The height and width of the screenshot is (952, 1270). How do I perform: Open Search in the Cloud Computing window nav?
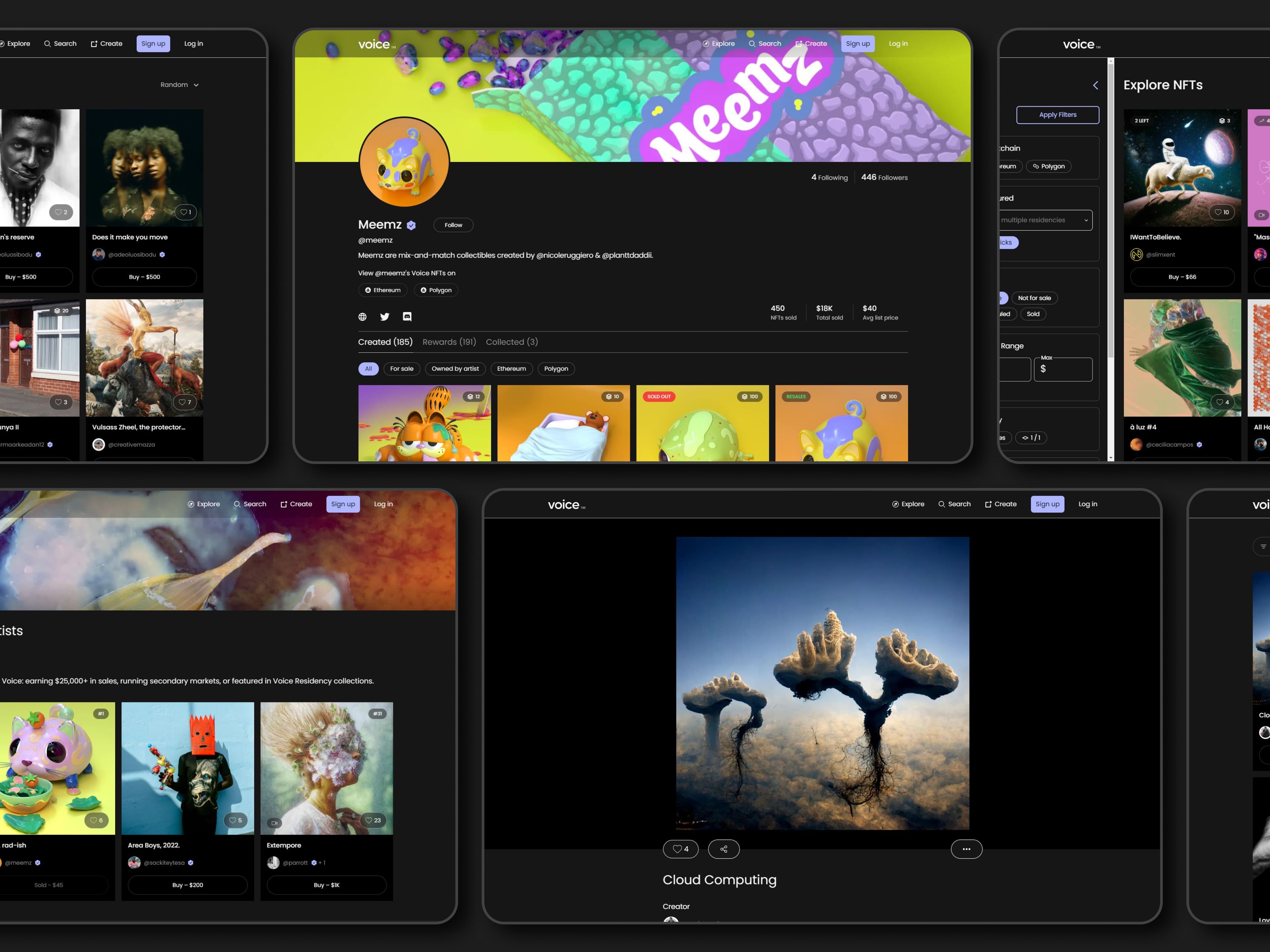(954, 504)
